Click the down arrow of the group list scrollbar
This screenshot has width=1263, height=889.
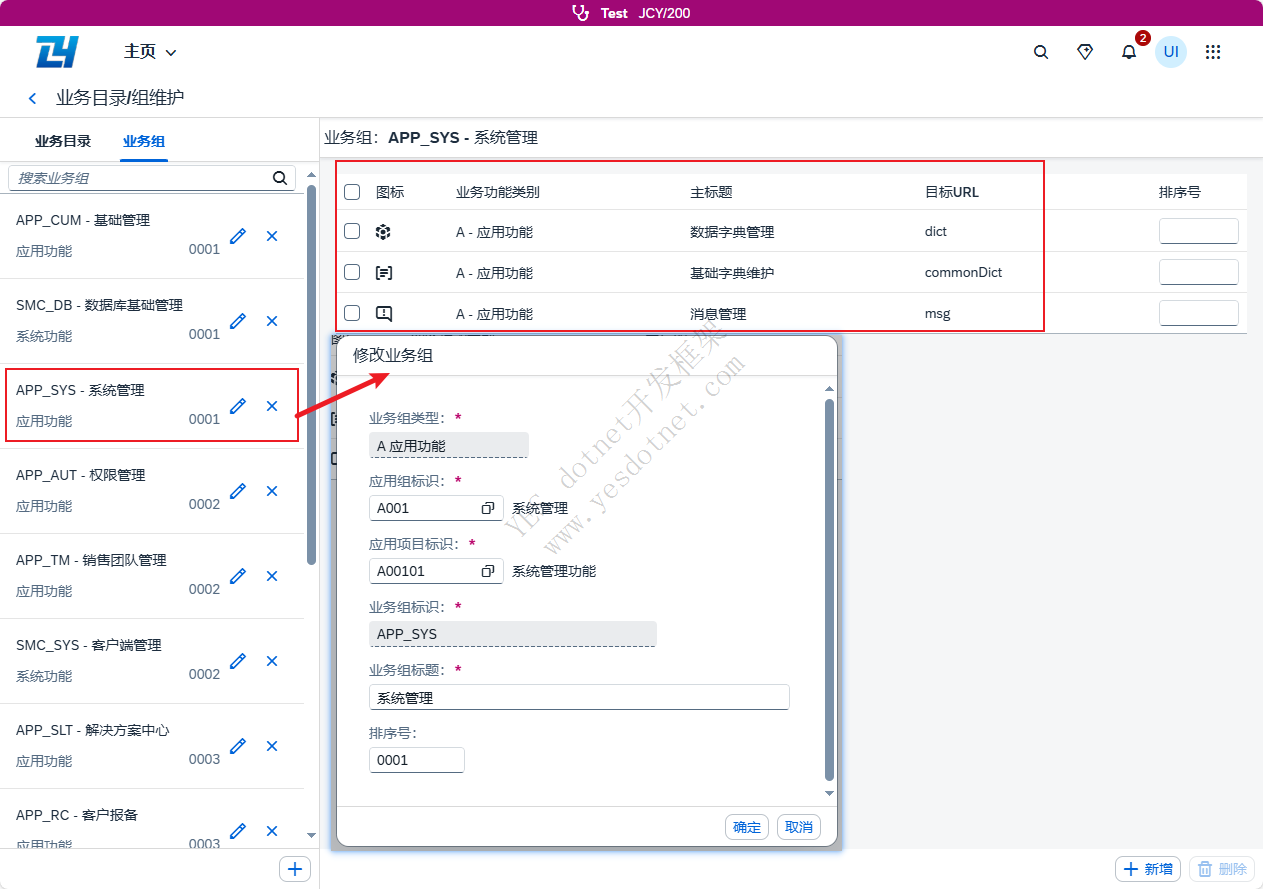click(x=311, y=835)
